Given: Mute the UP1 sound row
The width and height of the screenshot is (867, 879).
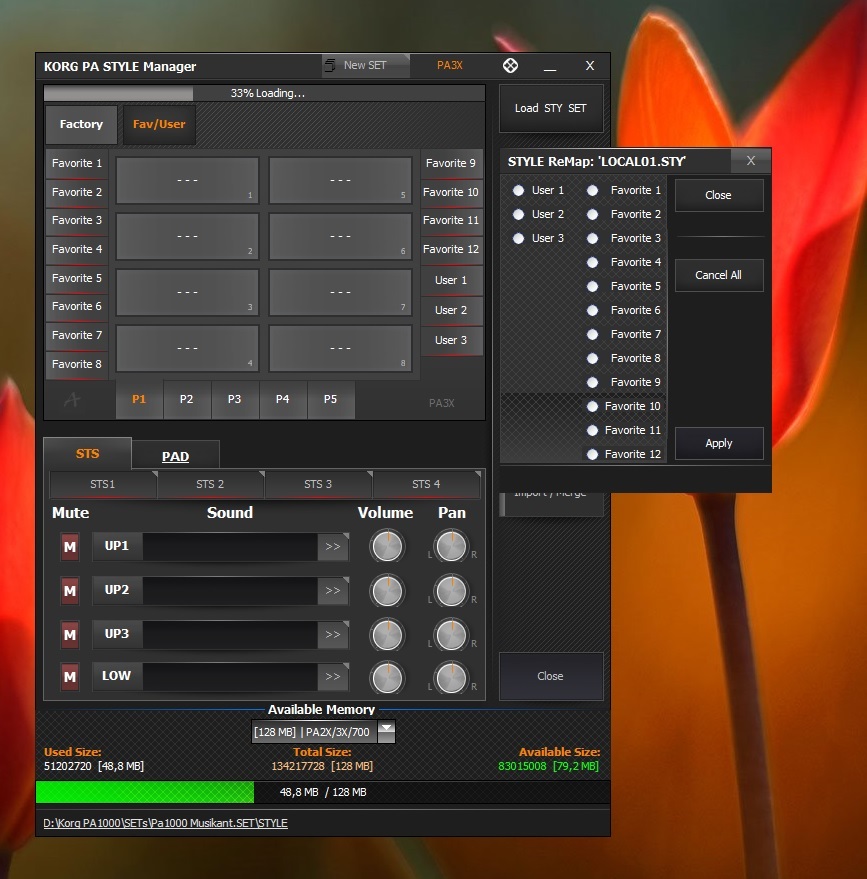Looking at the screenshot, I should click(x=69, y=547).
